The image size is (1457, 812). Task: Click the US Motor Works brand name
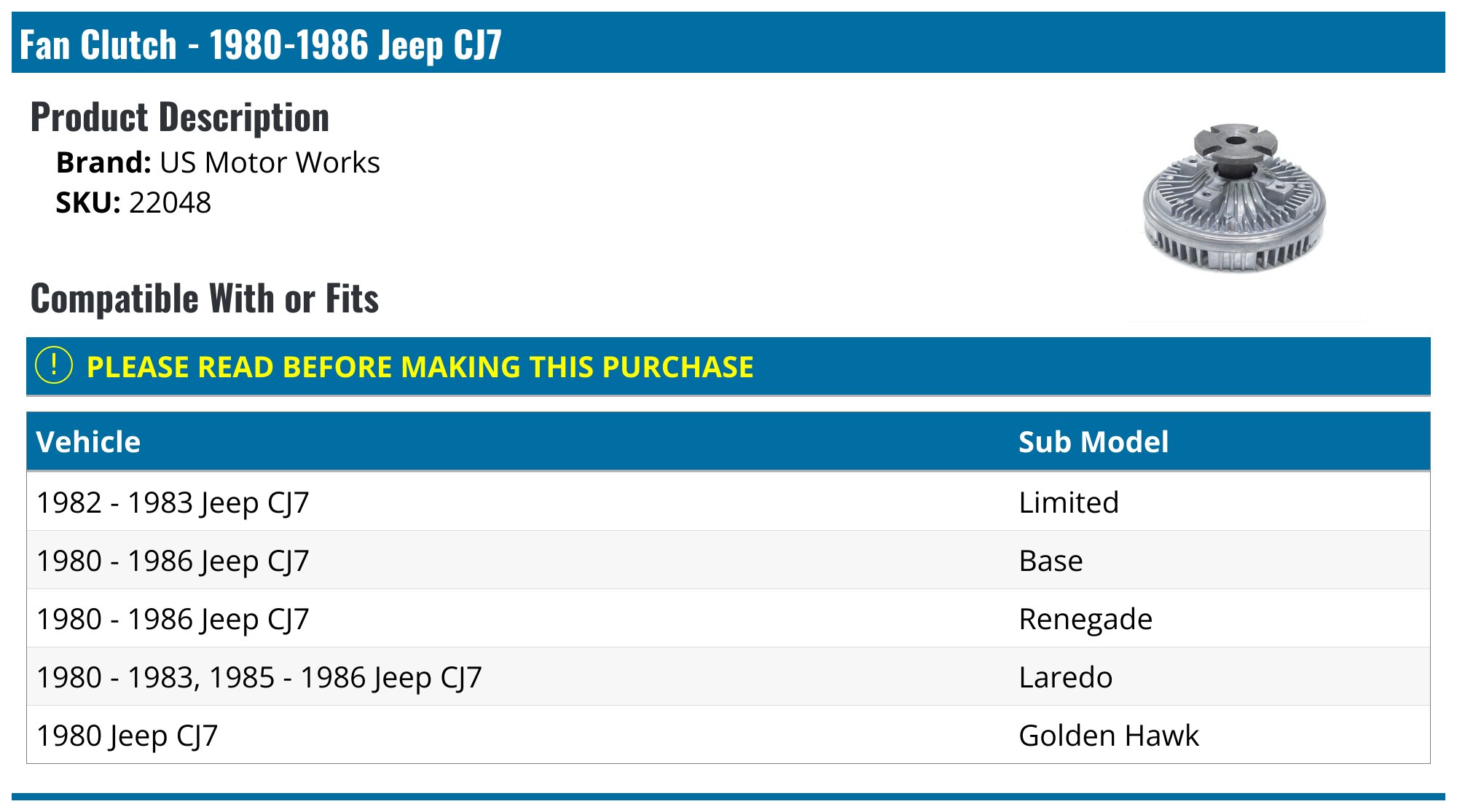click(x=270, y=162)
